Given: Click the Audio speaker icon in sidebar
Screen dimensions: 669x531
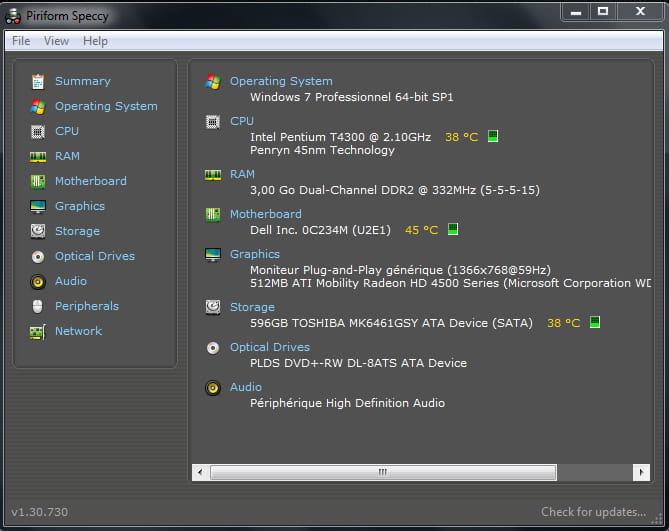Looking at the screenshot, I should pyautogui.click(x=38, y=281).
